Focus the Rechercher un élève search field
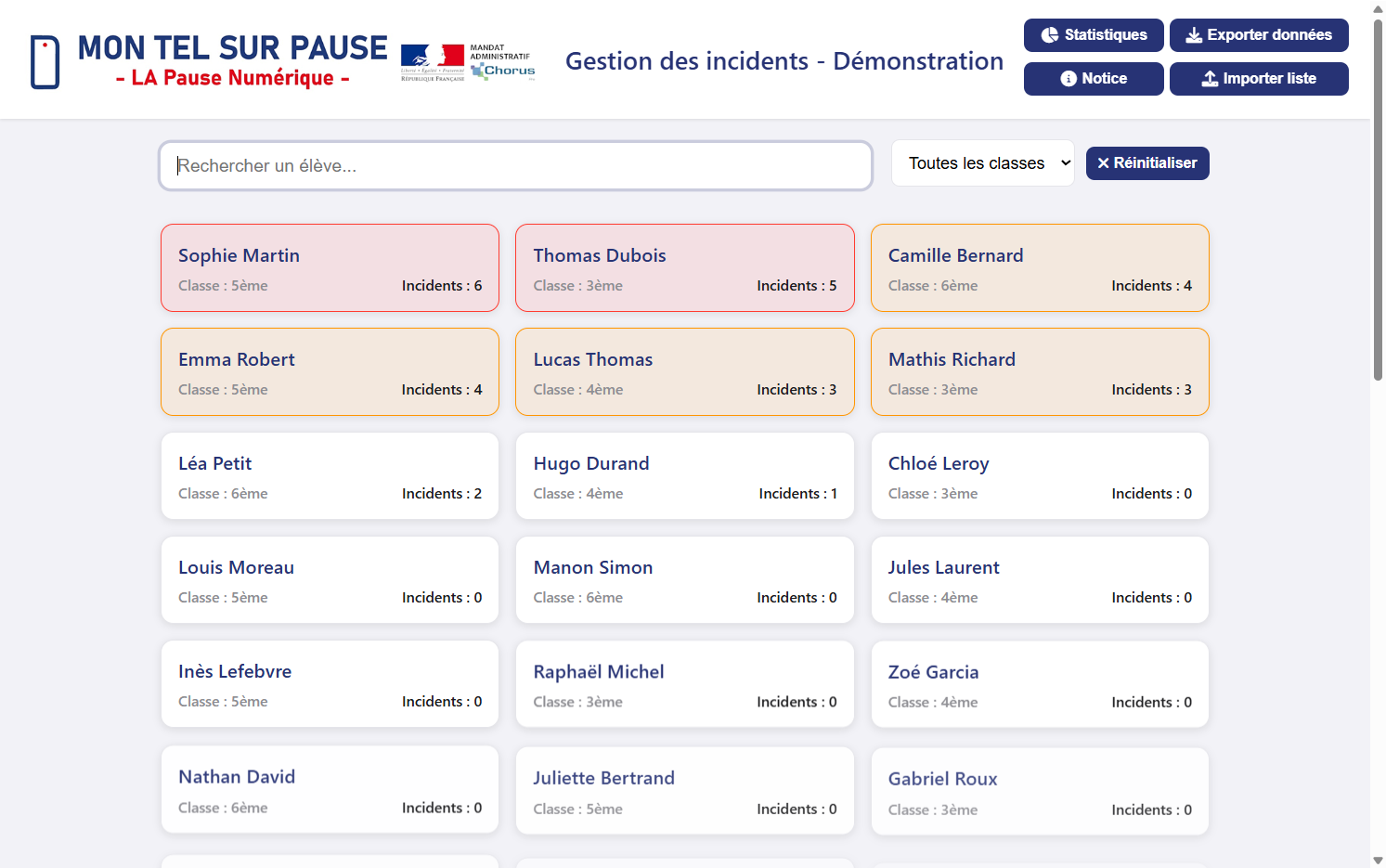 click(516, 165)
